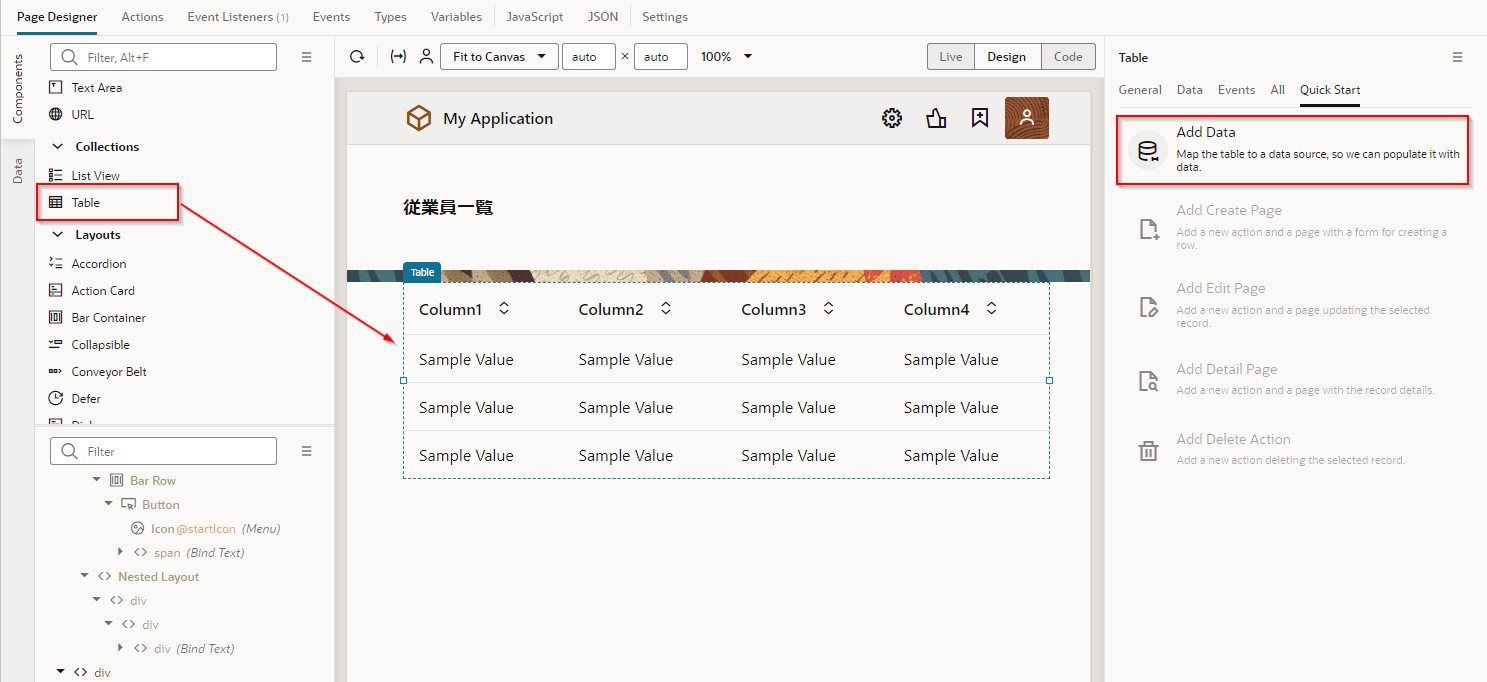Click the settings gear icon in app header
The height and width of the screenshot is (682, 1487).
tap(891, 118)
